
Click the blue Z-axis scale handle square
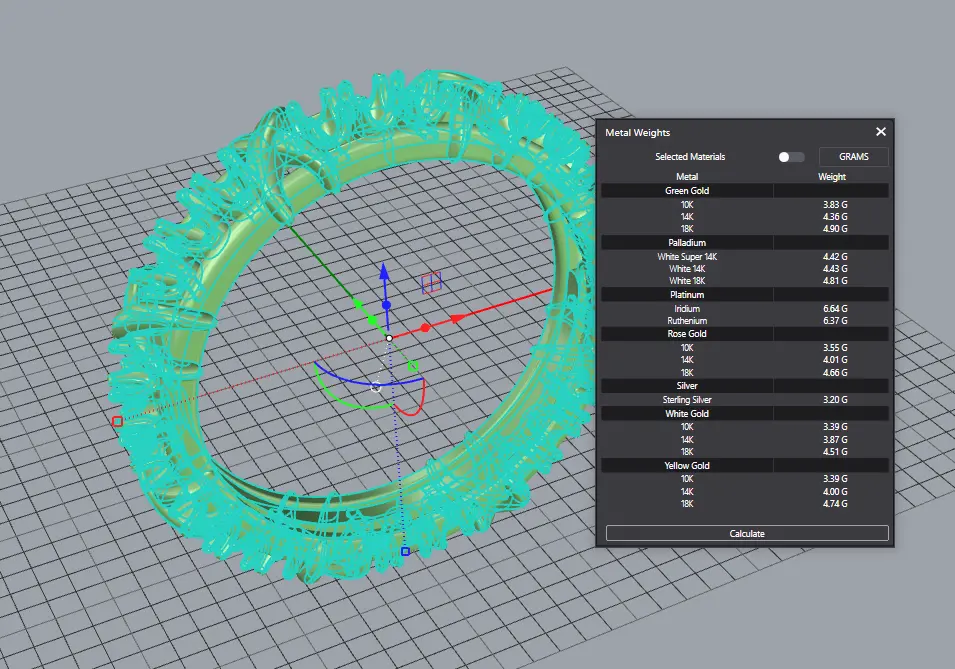click(x=406, y=551)
